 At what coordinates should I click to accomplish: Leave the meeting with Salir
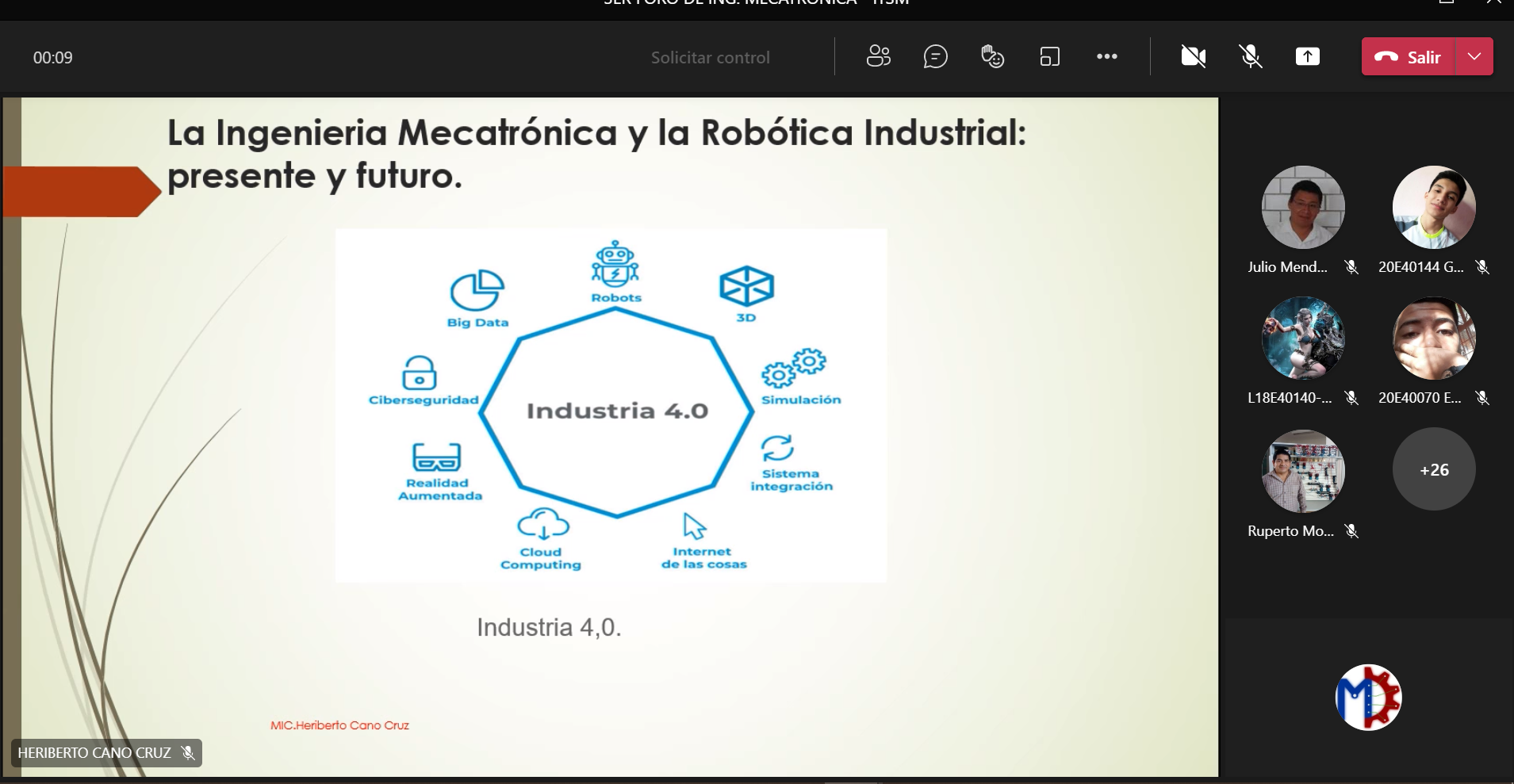click(1409, 56)
